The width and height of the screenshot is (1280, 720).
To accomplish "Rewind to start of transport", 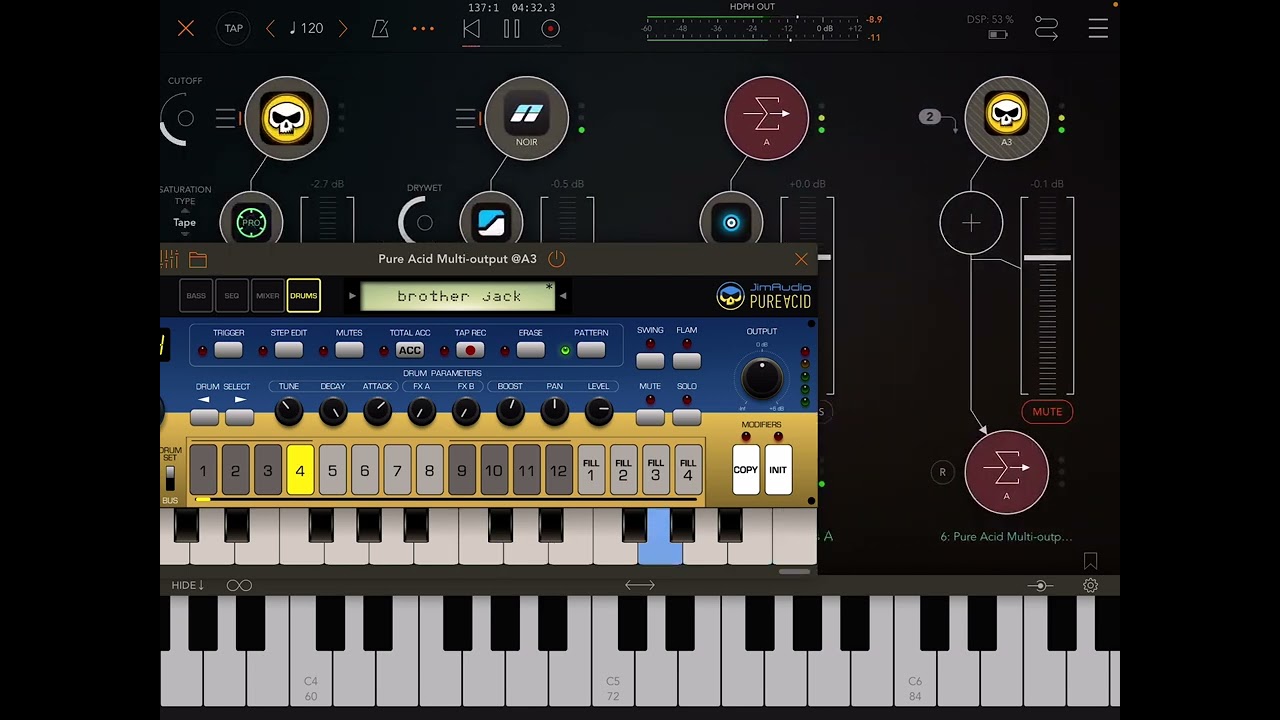I will (471, 29).
